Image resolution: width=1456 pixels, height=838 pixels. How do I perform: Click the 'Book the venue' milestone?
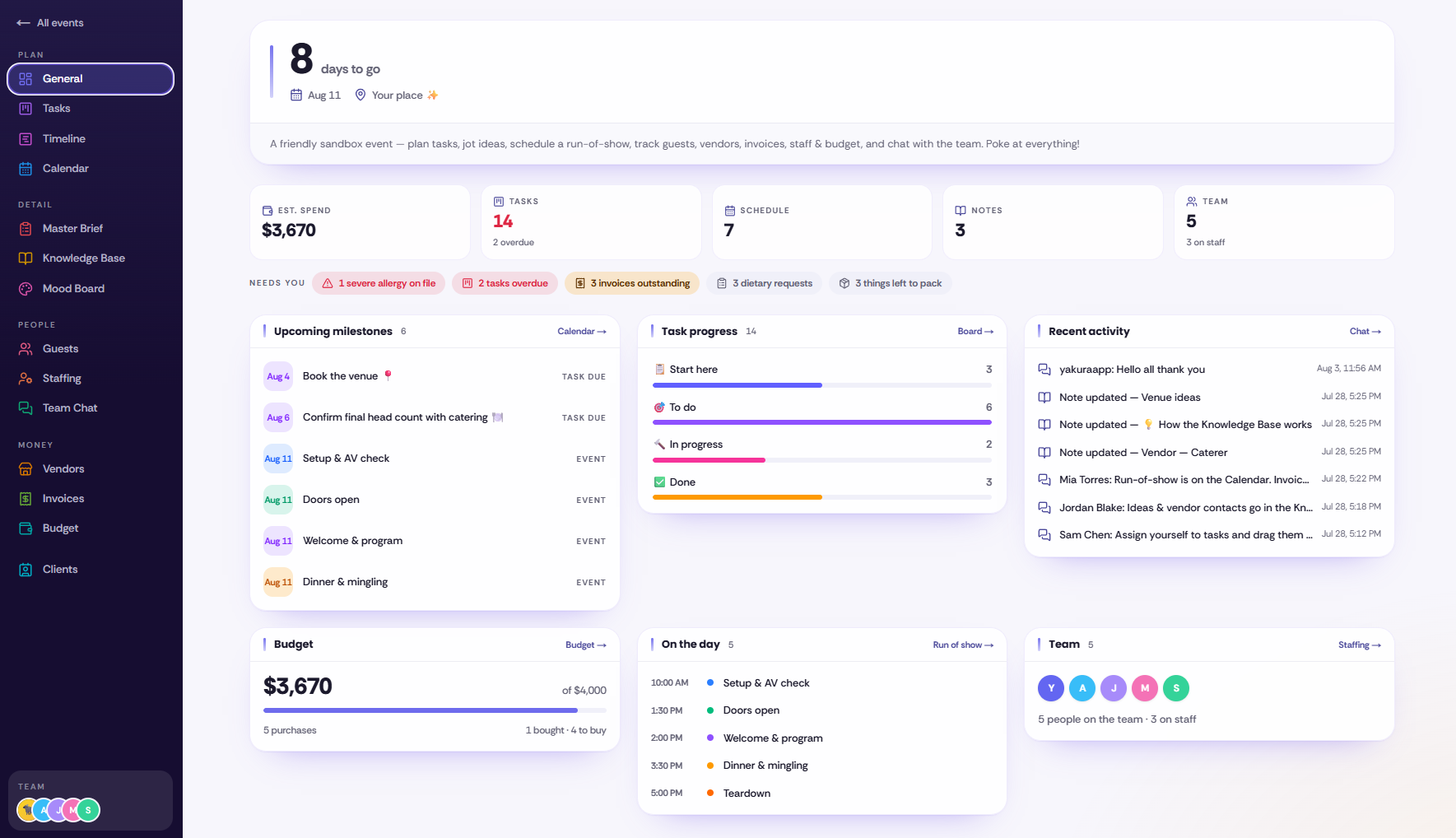[x=435, y=376]
